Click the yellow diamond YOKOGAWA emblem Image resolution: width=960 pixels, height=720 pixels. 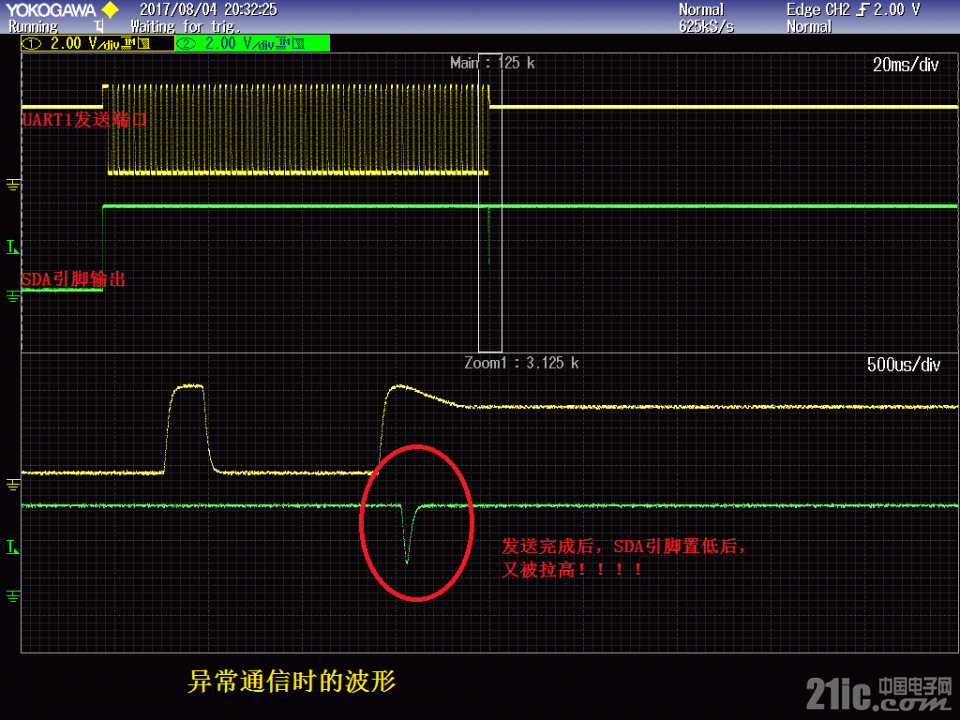coord(110,10)
